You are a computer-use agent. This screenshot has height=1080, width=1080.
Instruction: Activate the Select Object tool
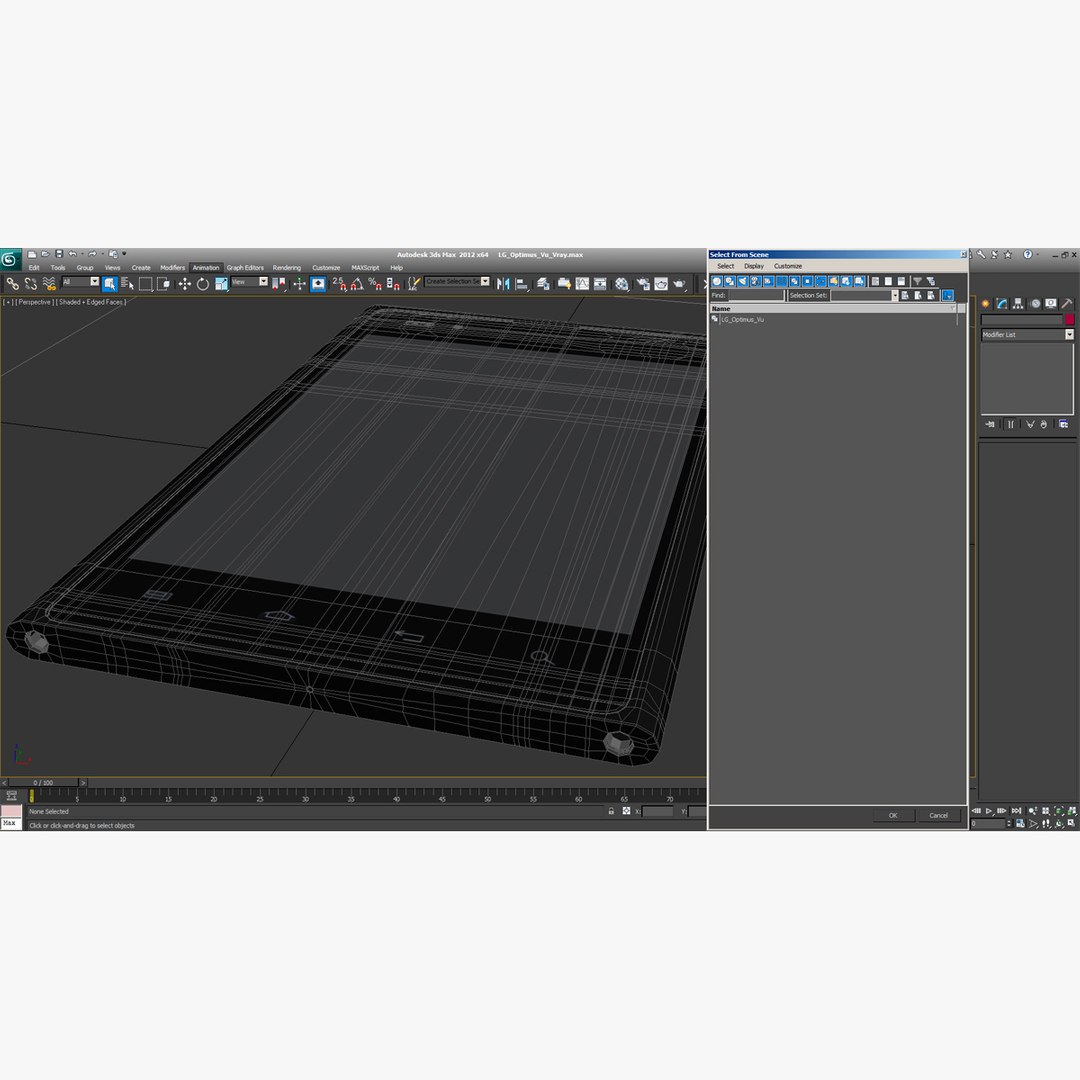(x=109, y=284)
